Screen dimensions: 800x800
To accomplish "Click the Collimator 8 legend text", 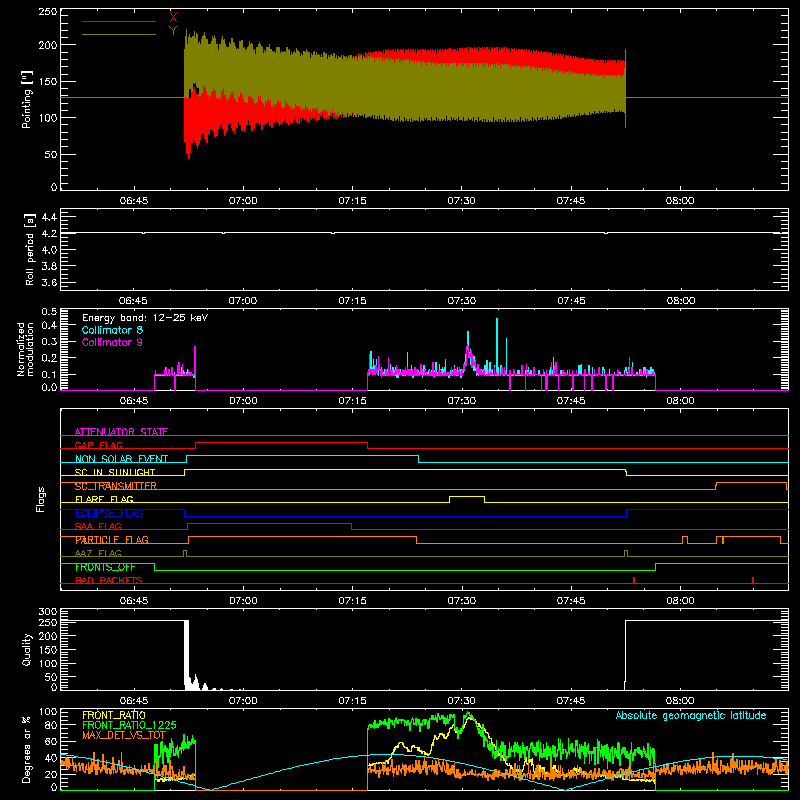I will [x=112, y=330].
